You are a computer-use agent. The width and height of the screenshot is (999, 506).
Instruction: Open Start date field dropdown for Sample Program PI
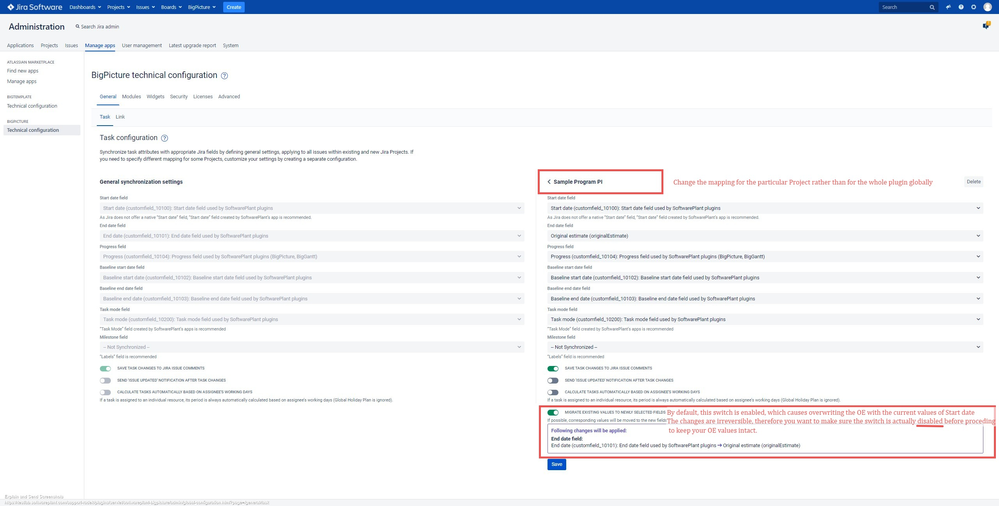pos(765,208)
